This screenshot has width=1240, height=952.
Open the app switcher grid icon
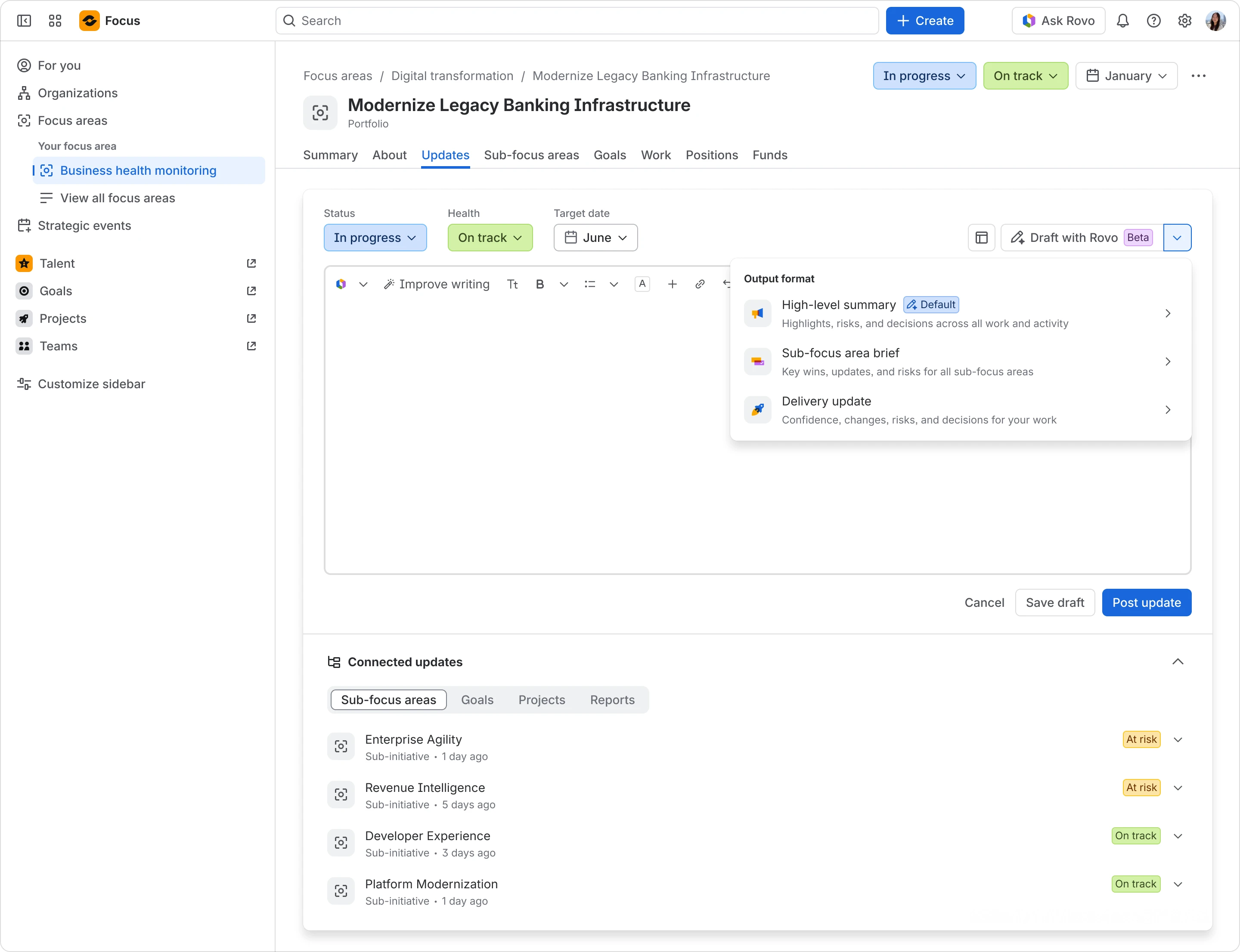point(55,21)
